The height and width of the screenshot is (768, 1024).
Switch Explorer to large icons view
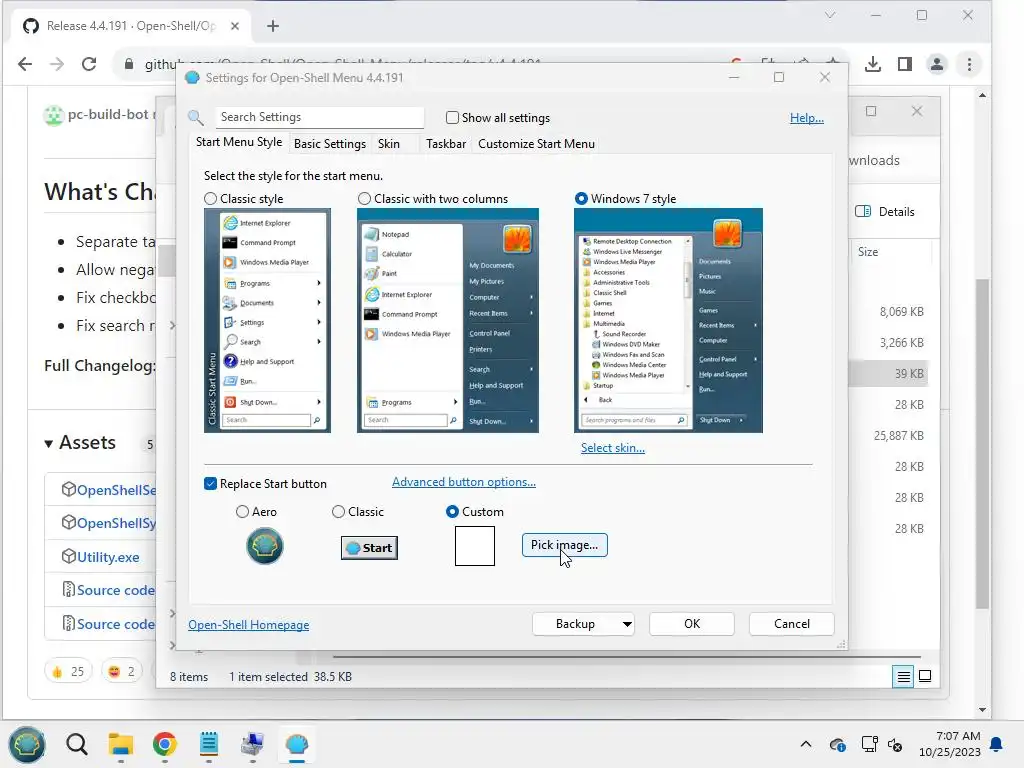925,677
